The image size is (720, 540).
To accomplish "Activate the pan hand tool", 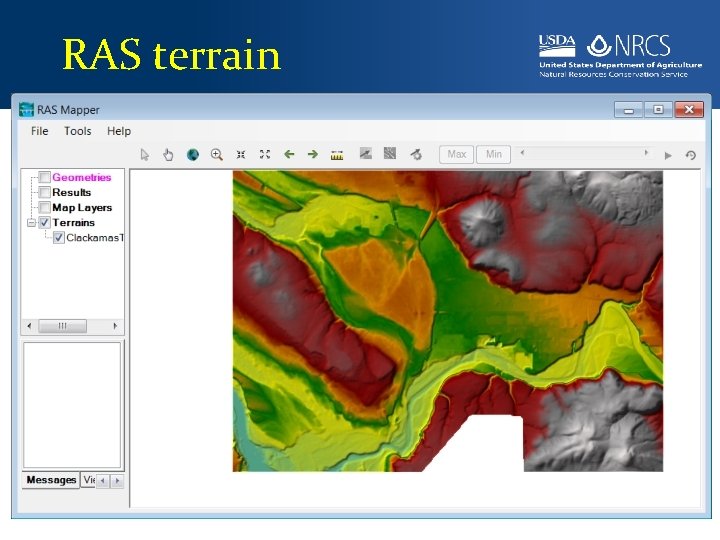I will [168, 155].
